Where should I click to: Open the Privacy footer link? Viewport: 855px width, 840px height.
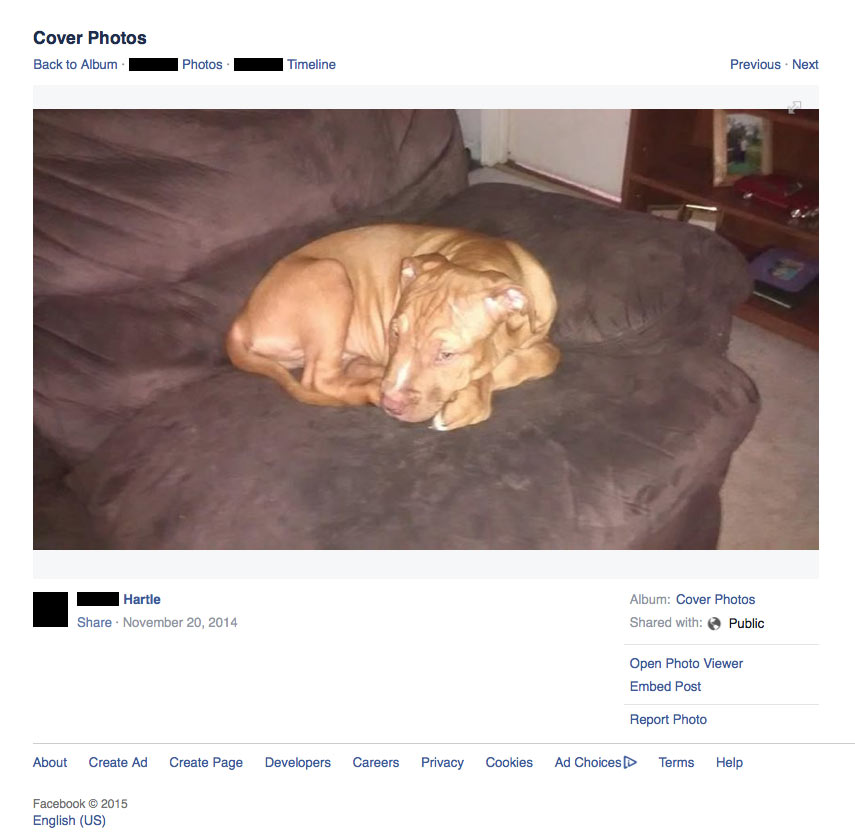coord(442,763)
